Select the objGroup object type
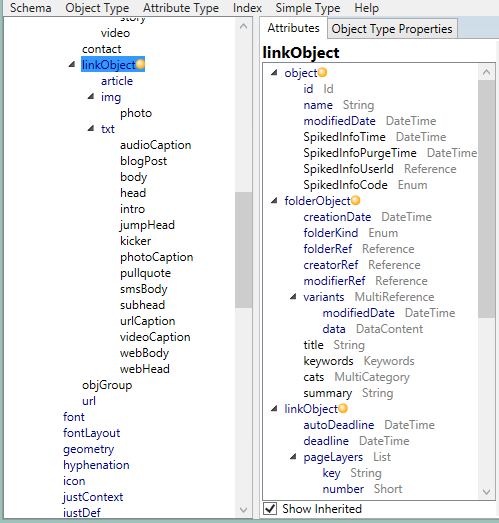499x523 pixels. click(107, 385)
